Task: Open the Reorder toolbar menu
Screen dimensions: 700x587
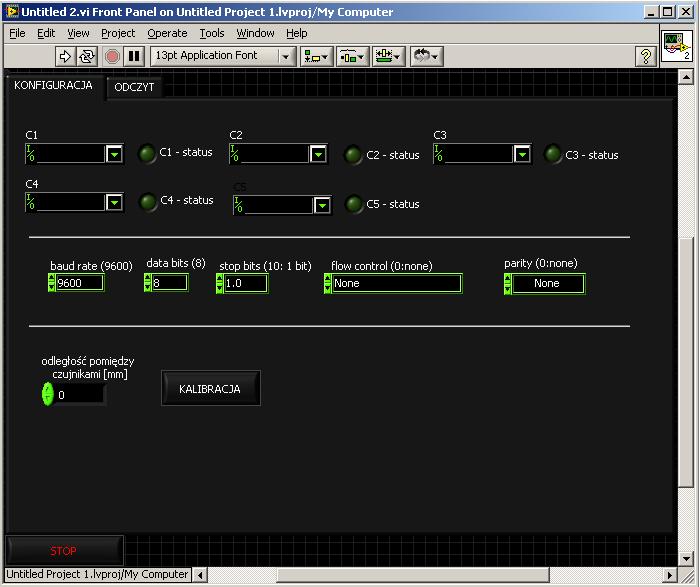Action: [426, 56]
